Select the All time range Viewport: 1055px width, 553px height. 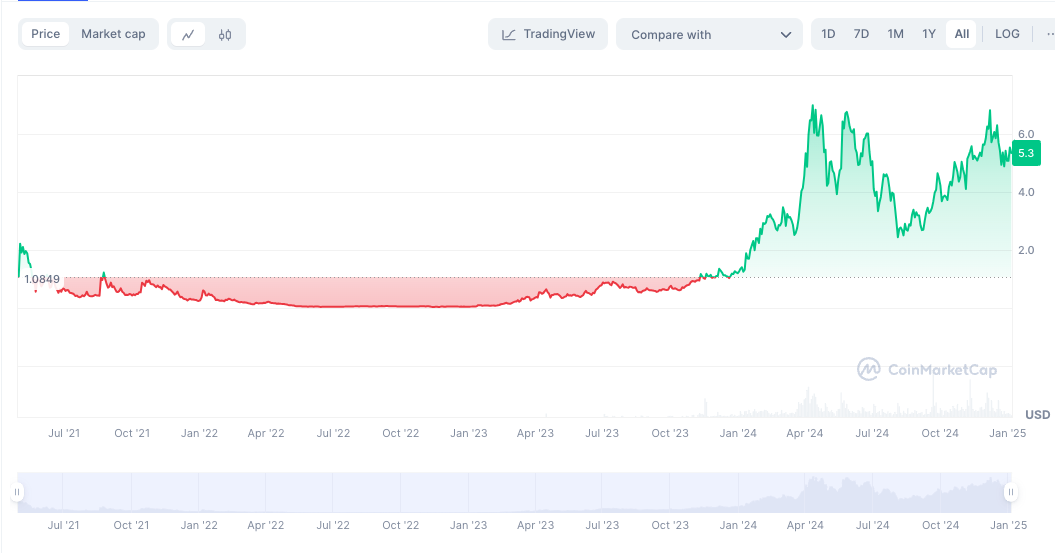[x=962, y=34]
